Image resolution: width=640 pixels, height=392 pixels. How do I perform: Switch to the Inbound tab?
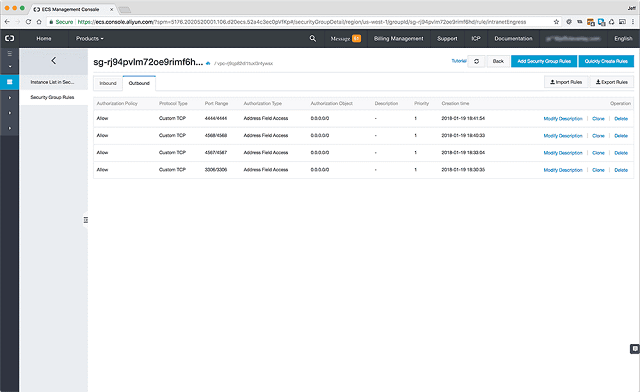tap(108, 83)
